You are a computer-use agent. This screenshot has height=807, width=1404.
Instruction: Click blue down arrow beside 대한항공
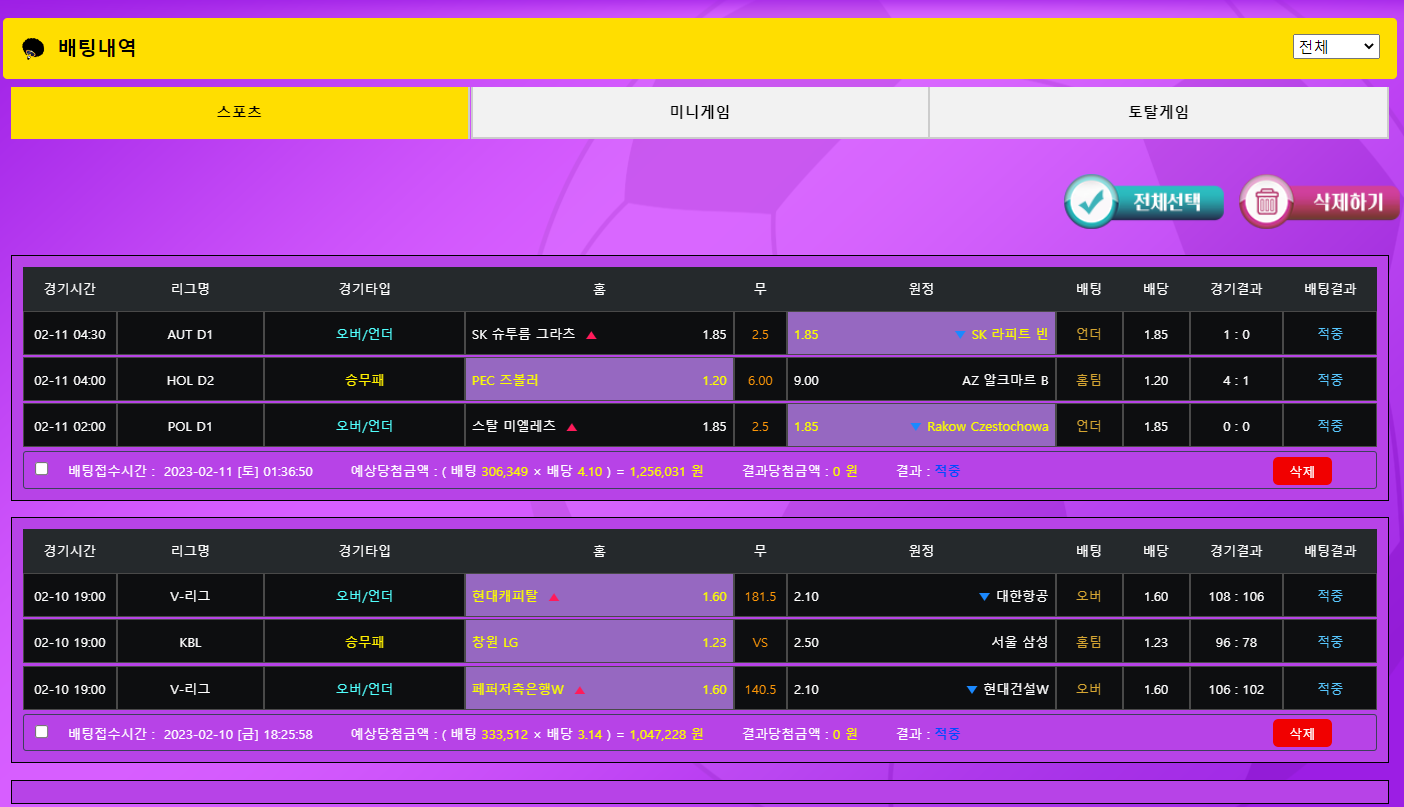click(984, 597)
